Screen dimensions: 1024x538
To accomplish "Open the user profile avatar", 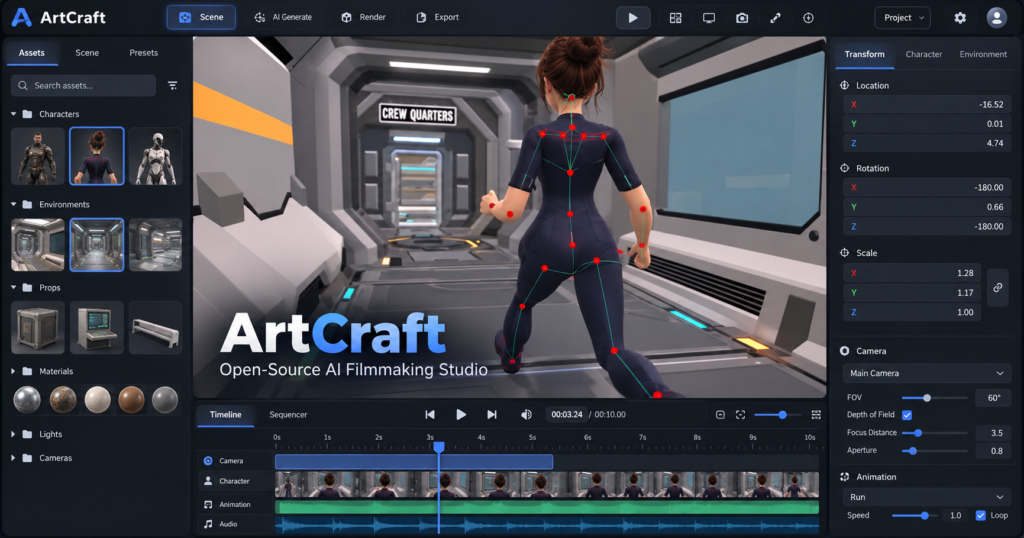I will [x=997, y=18].
